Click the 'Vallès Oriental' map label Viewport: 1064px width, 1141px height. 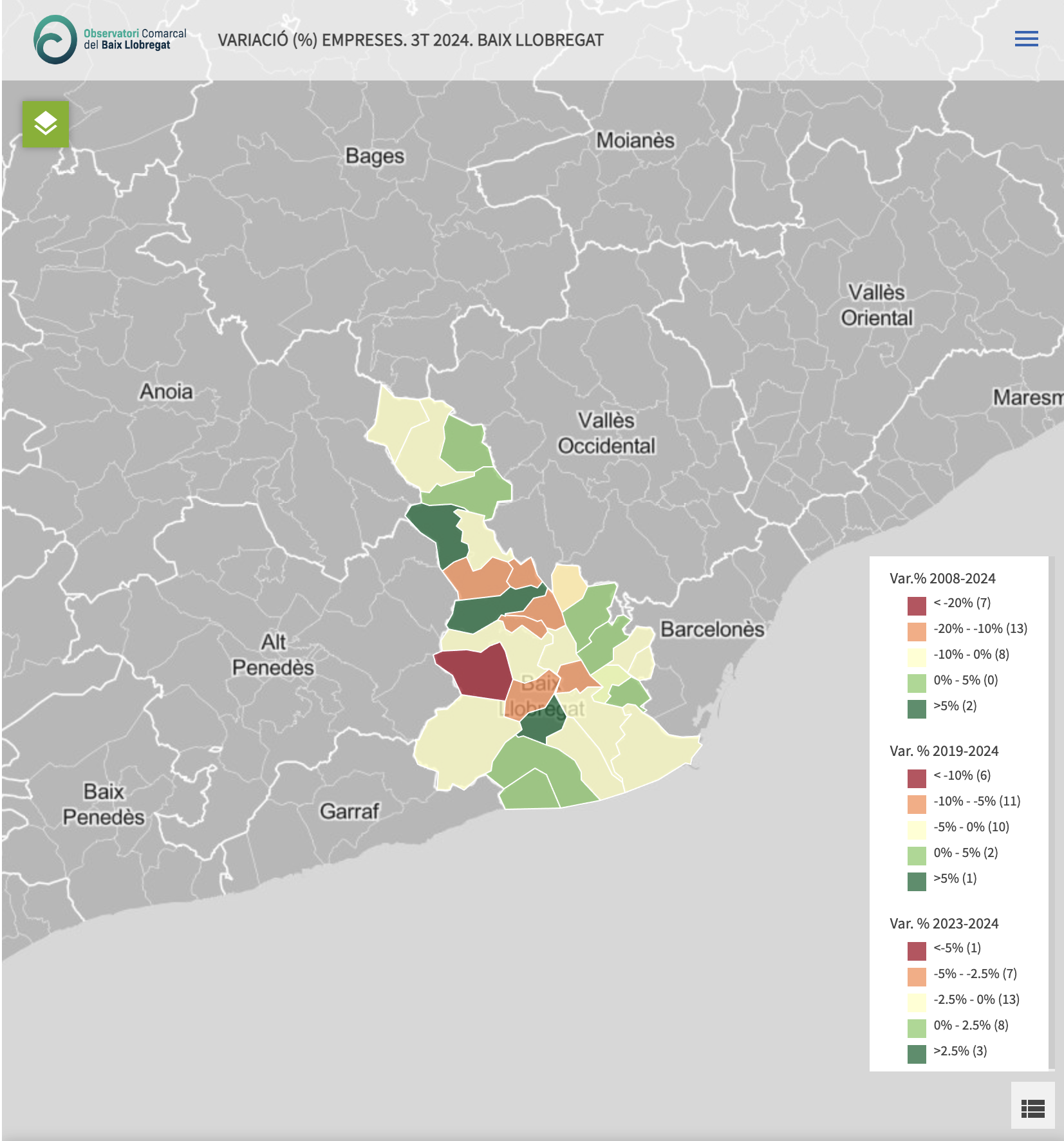[x=877, y=305]
